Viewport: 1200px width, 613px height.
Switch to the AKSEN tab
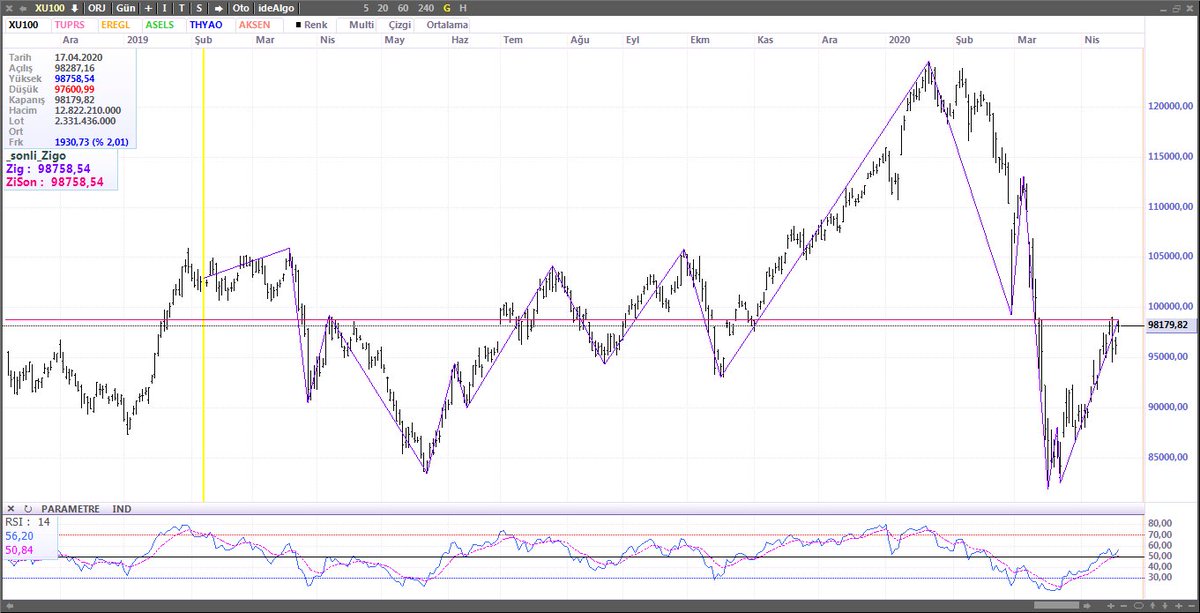[255, 24]
